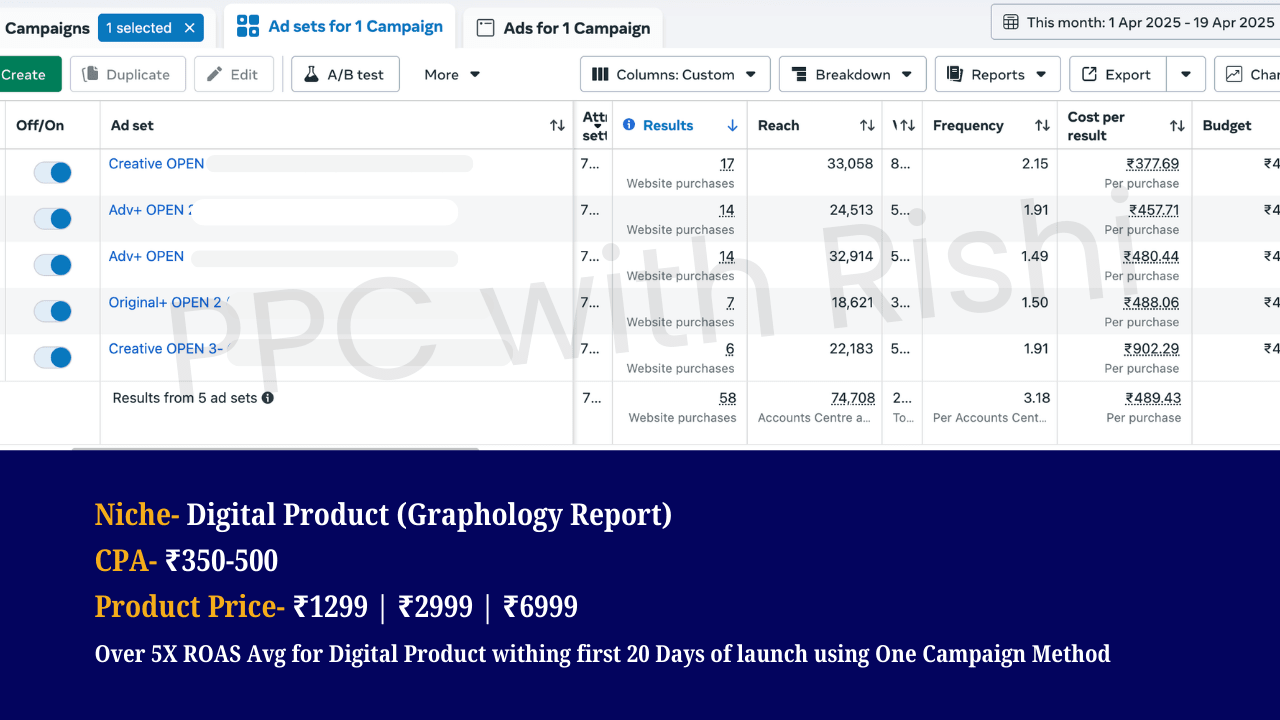The height and width of the screenshot is (720, 1280).
Task: Turn off the Creative OPEN ad set toggle
Action: coord(53,172)
